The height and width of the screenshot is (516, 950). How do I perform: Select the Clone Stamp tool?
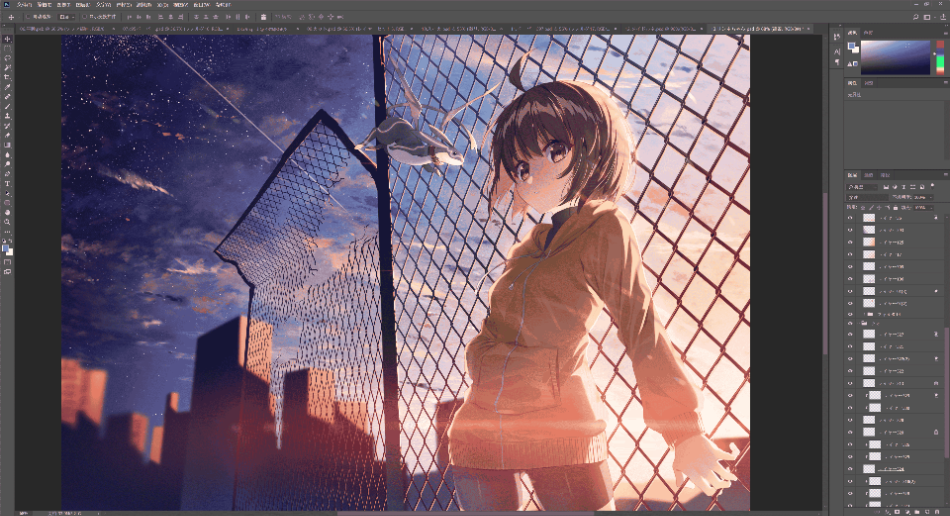(x=7, y=116)
